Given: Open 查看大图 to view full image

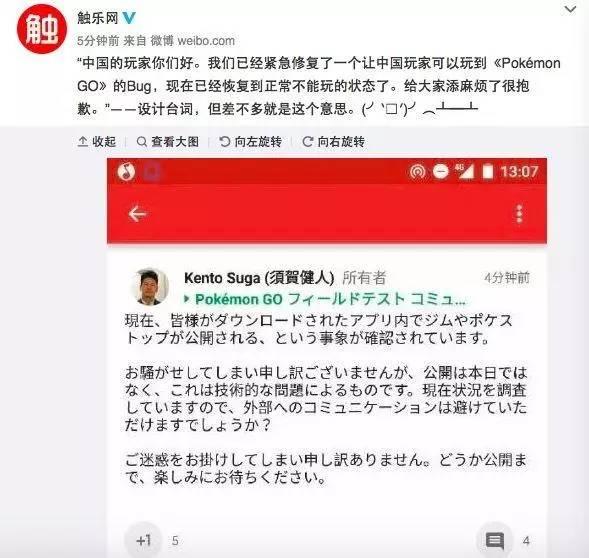Looking at the screenshot, I should (x=168, y=142).
